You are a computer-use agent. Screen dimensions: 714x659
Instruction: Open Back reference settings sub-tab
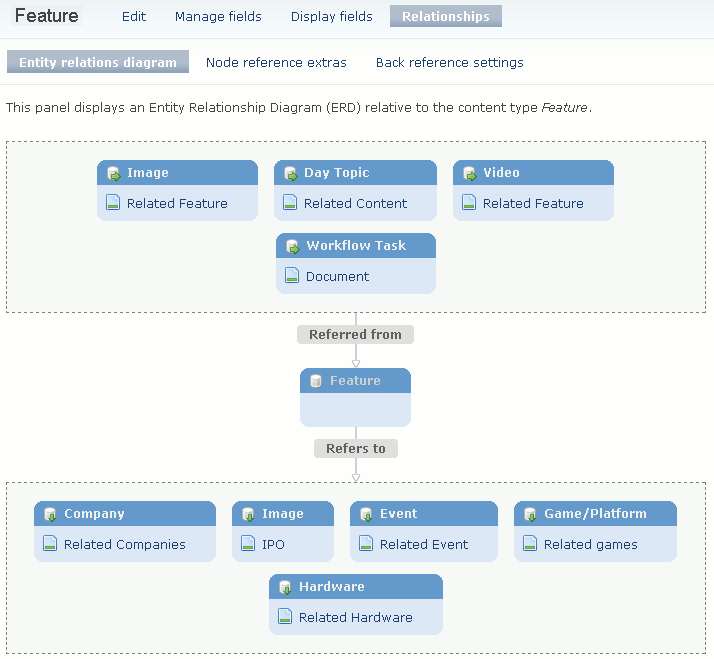click(449, 62)
